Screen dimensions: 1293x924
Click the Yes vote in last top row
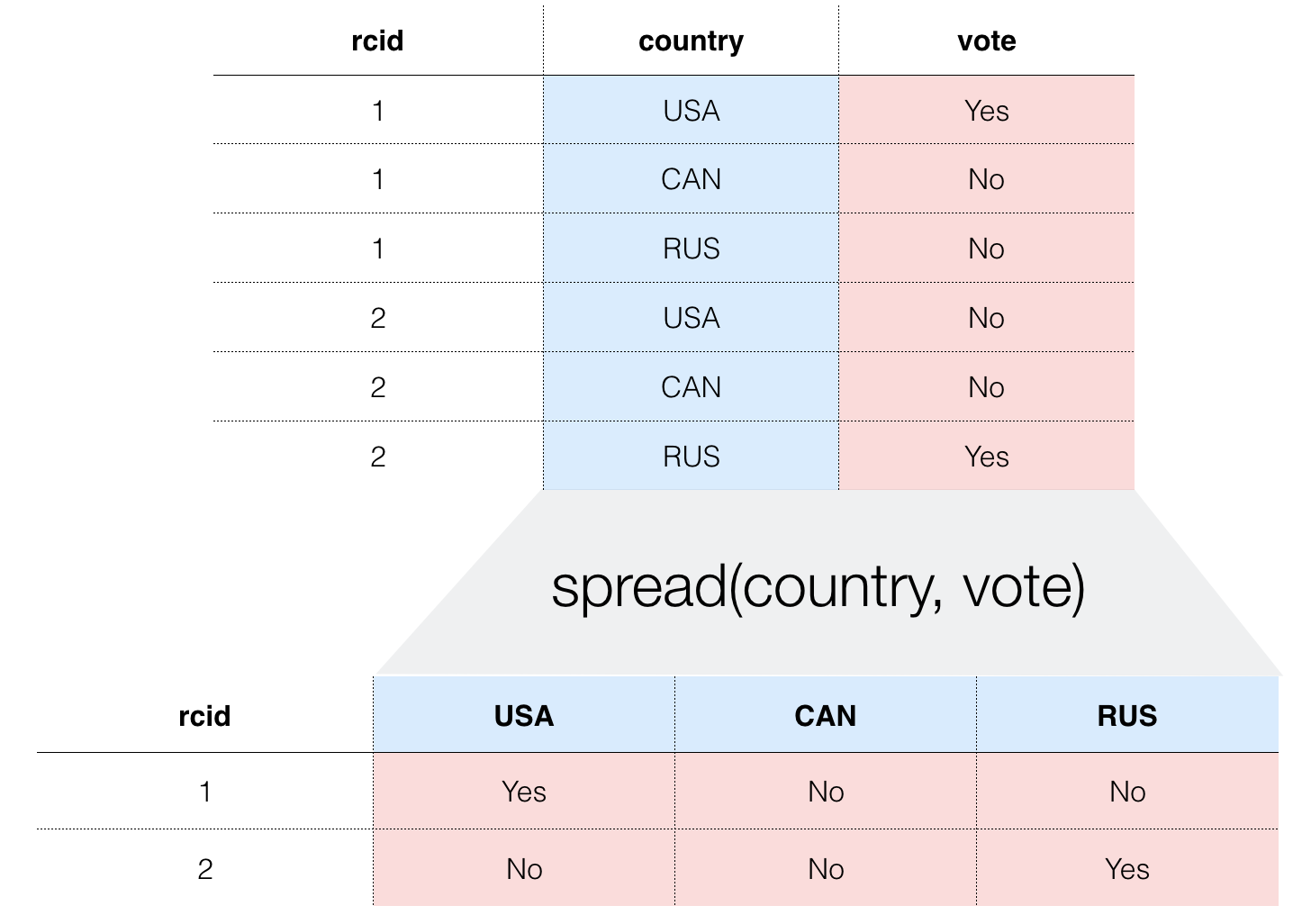coord(987,457)
